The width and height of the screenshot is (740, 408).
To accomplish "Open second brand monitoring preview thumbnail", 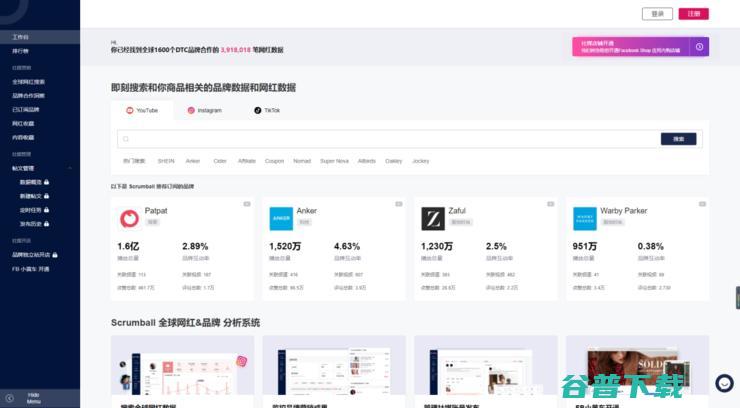I will (x=334, y=366).
